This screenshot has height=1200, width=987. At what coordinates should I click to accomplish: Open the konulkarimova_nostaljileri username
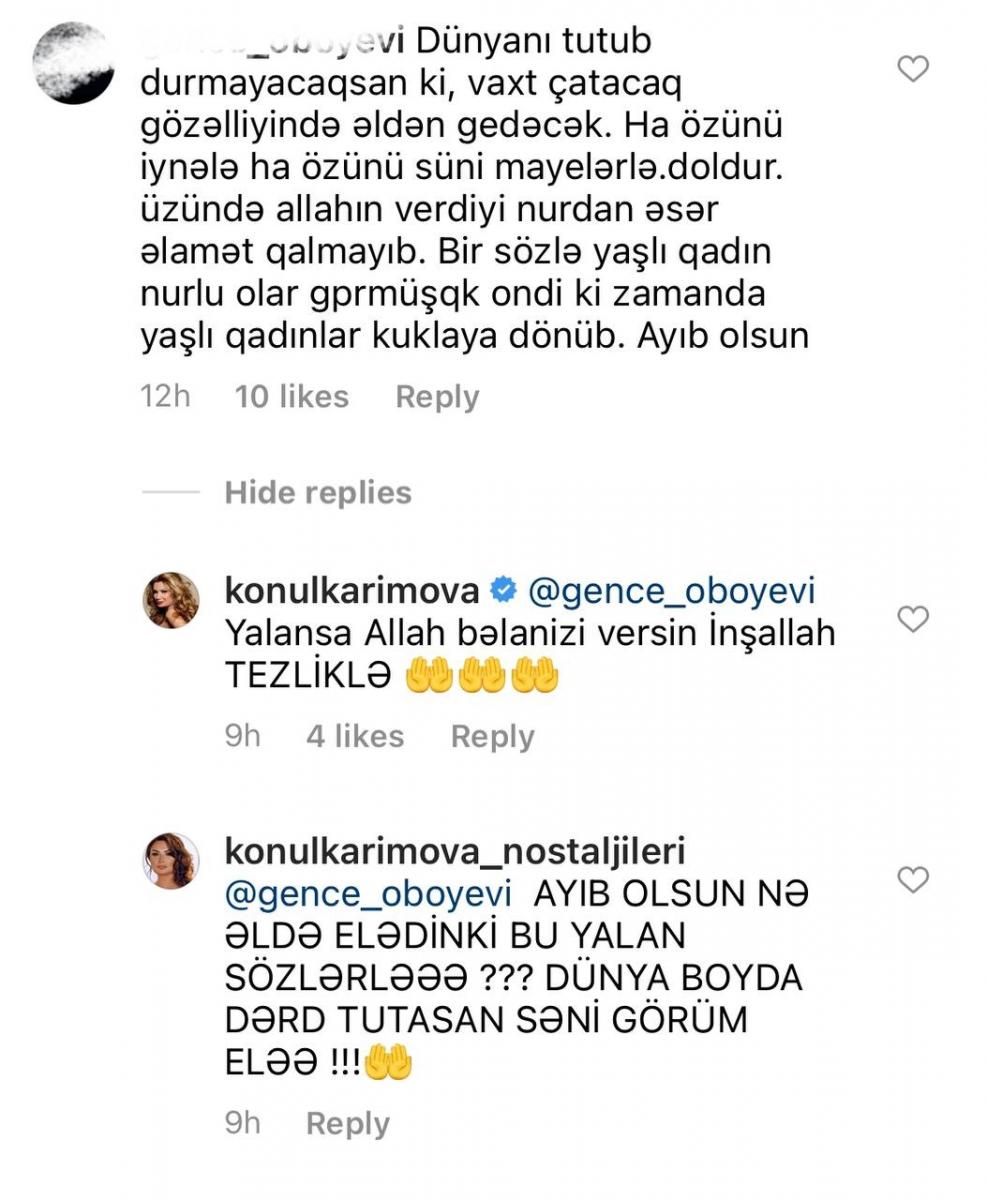click(x=455, y=852)
